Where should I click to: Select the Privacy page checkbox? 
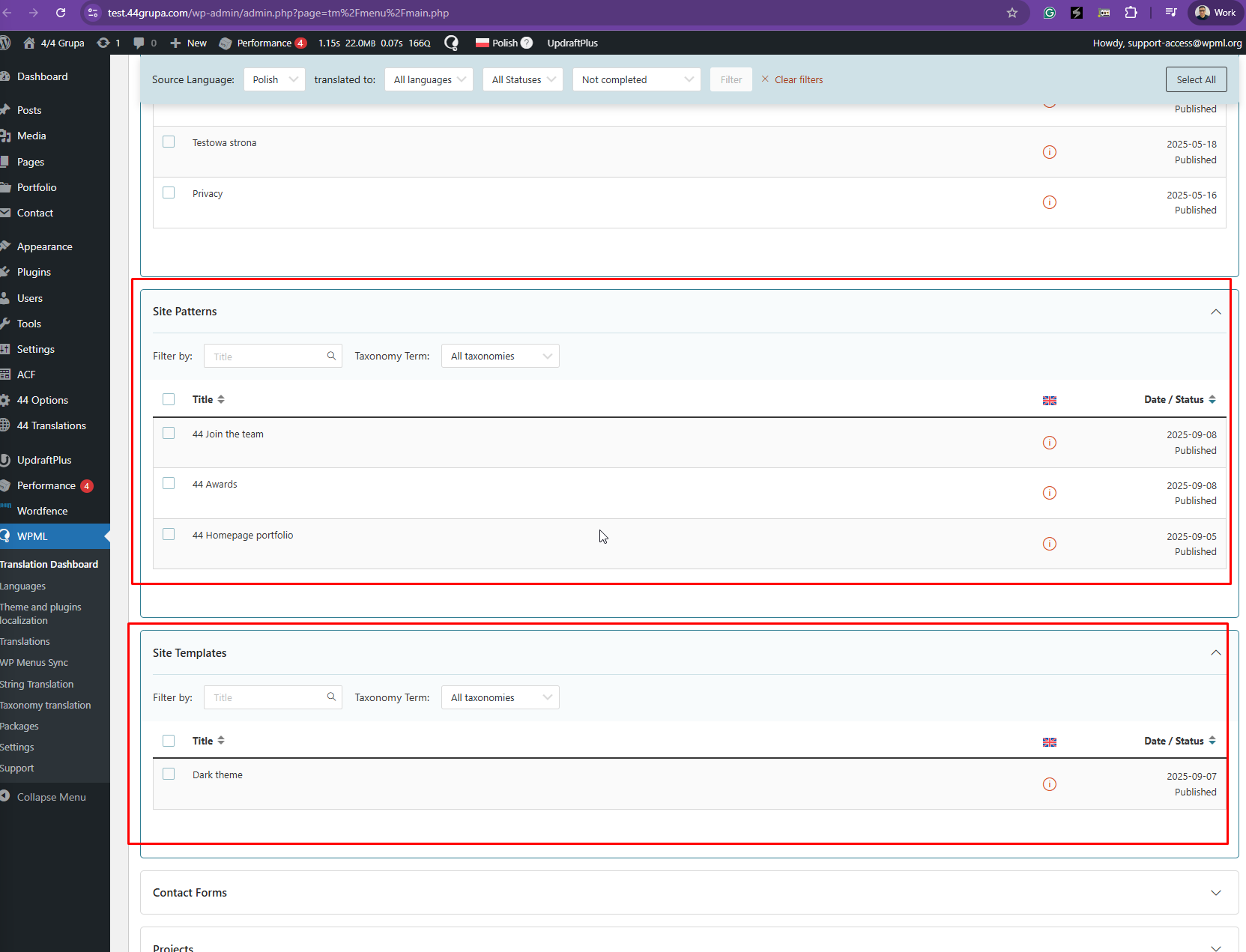click(169, 193)
